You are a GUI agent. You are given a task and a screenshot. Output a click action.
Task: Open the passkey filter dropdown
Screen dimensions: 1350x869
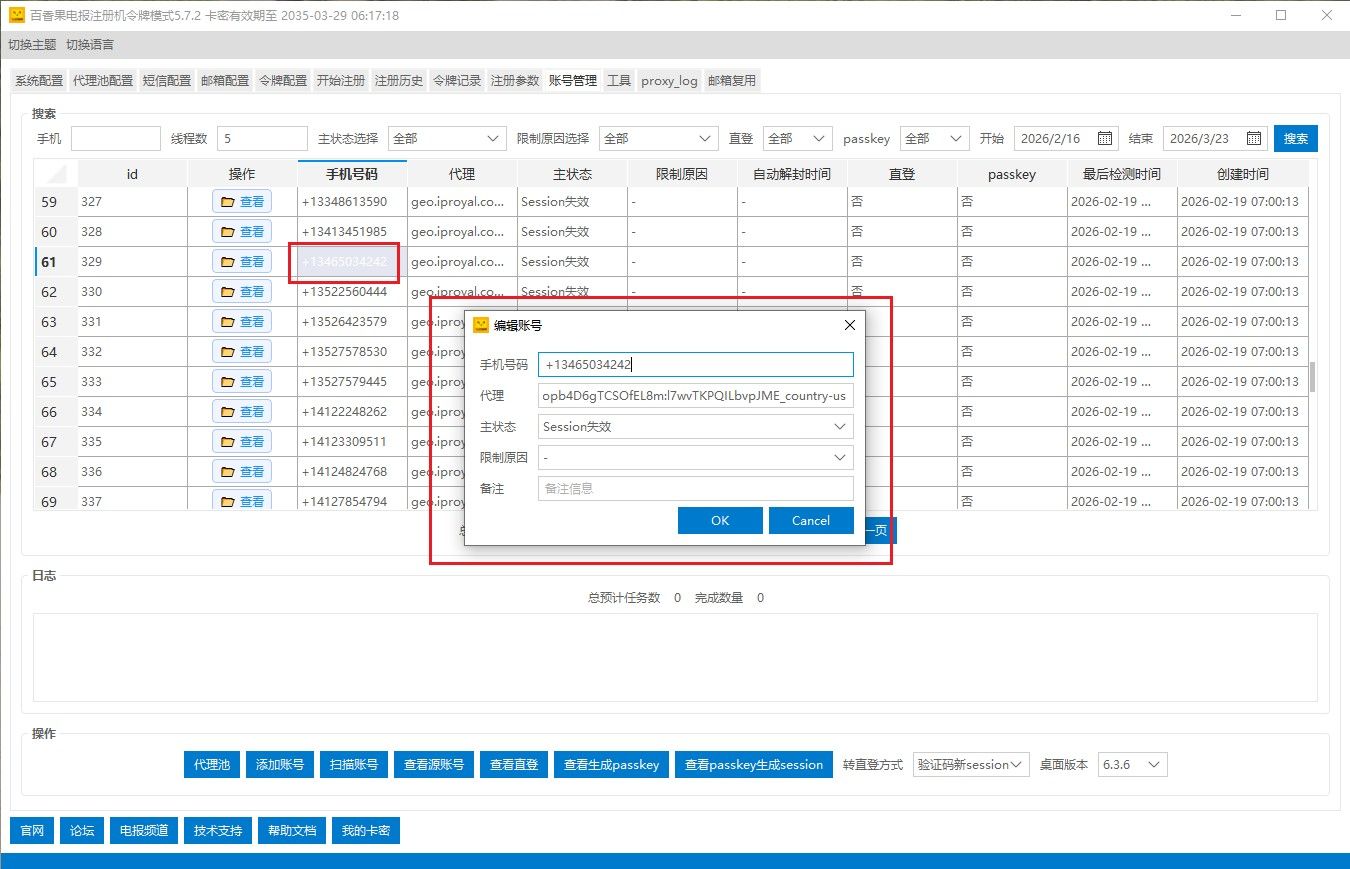pyautogui.click(x=956, y=139)
